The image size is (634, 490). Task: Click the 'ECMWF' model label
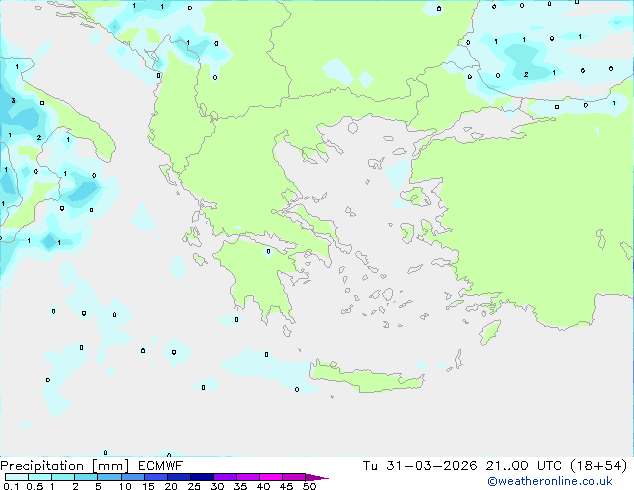click(x=161, y=466)
